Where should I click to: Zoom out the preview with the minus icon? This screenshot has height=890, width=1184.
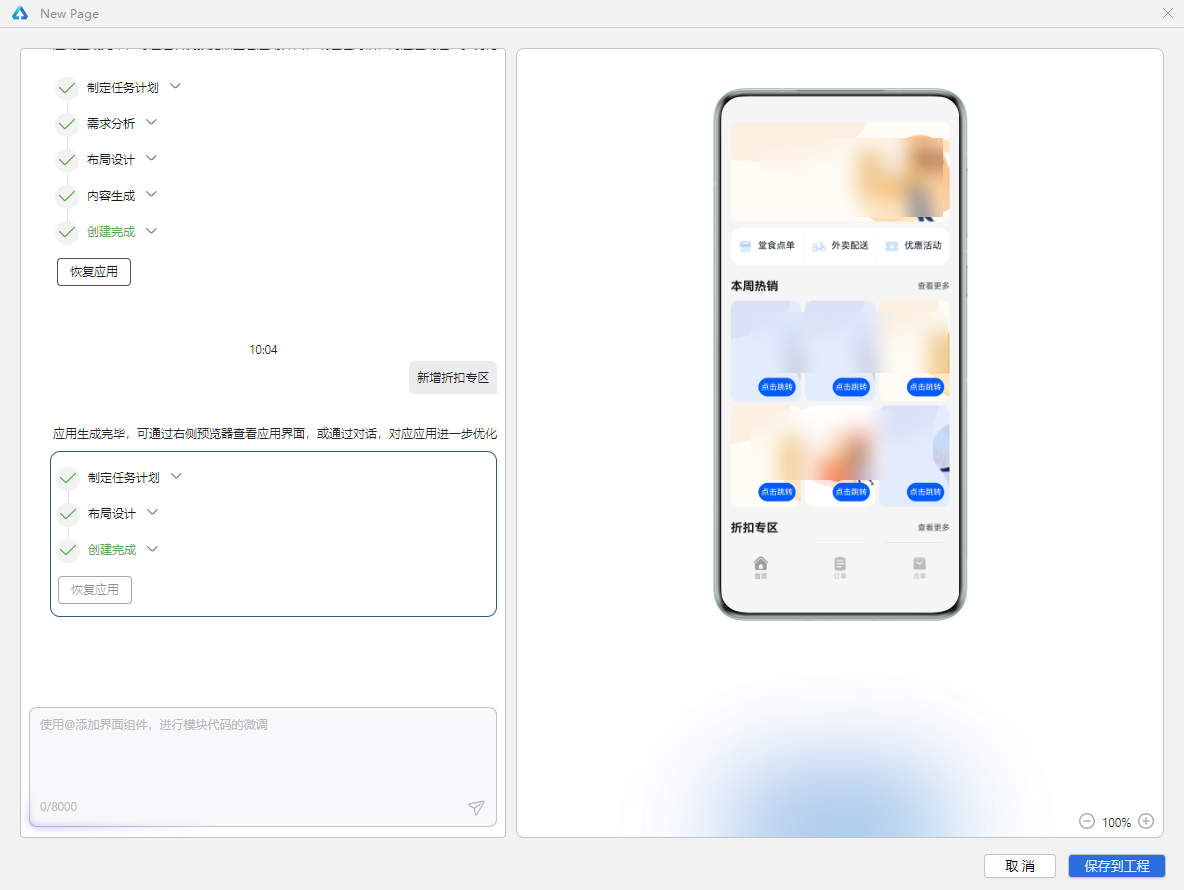click(x=1087, y=821)
